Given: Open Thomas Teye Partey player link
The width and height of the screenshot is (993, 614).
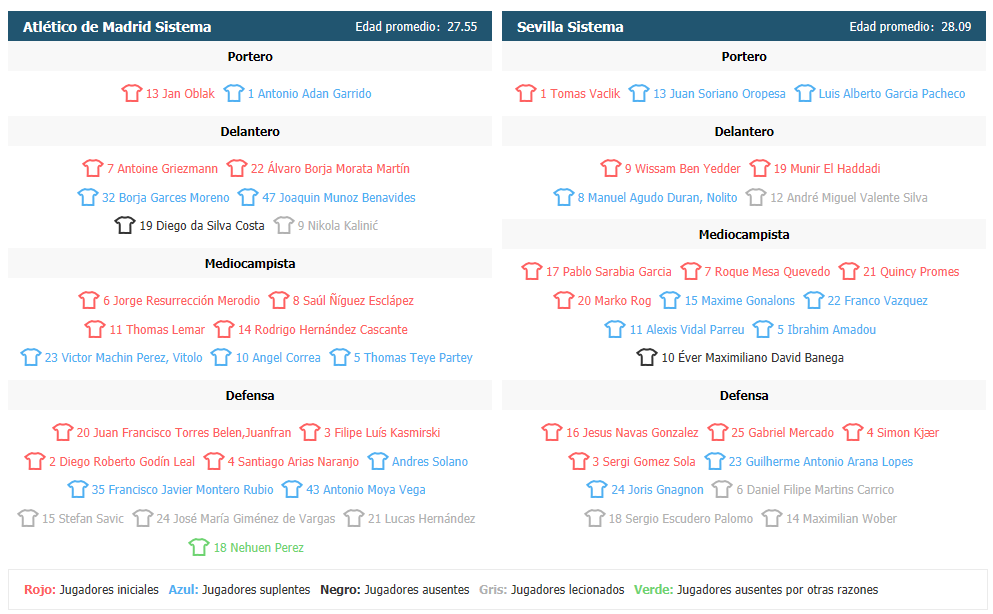Looking at the screenshot, I should [413, 358].
